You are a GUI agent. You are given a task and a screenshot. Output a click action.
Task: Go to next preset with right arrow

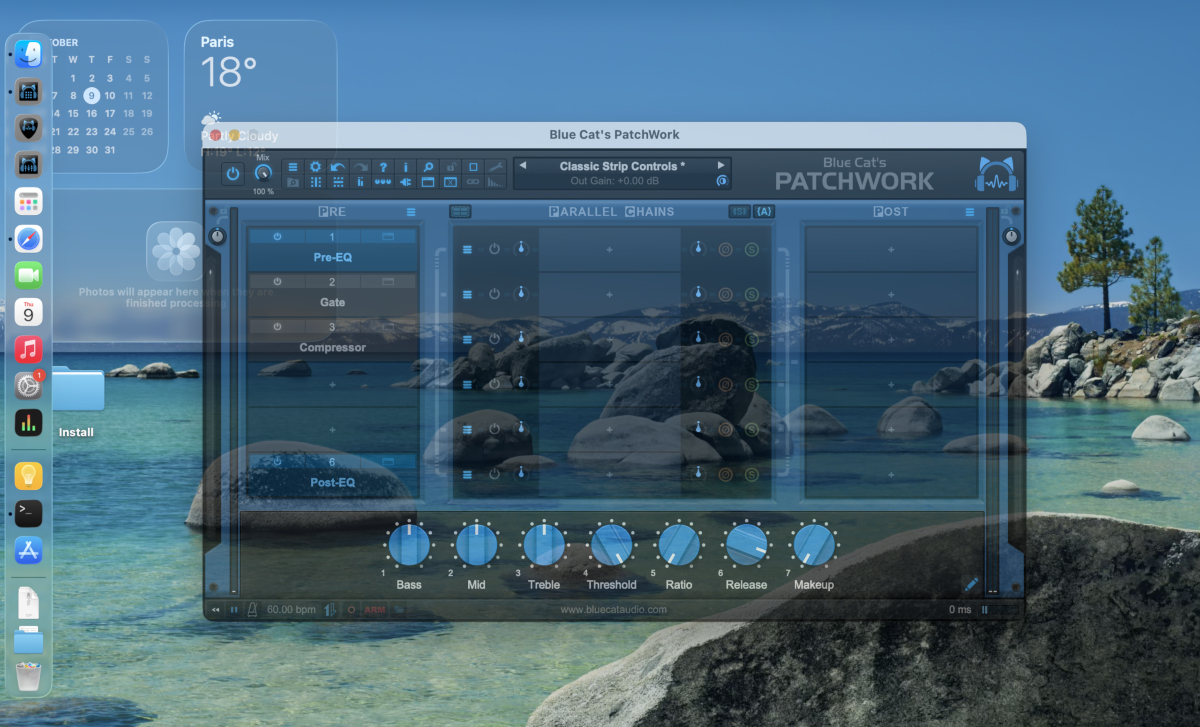click(x=720, y=165)
